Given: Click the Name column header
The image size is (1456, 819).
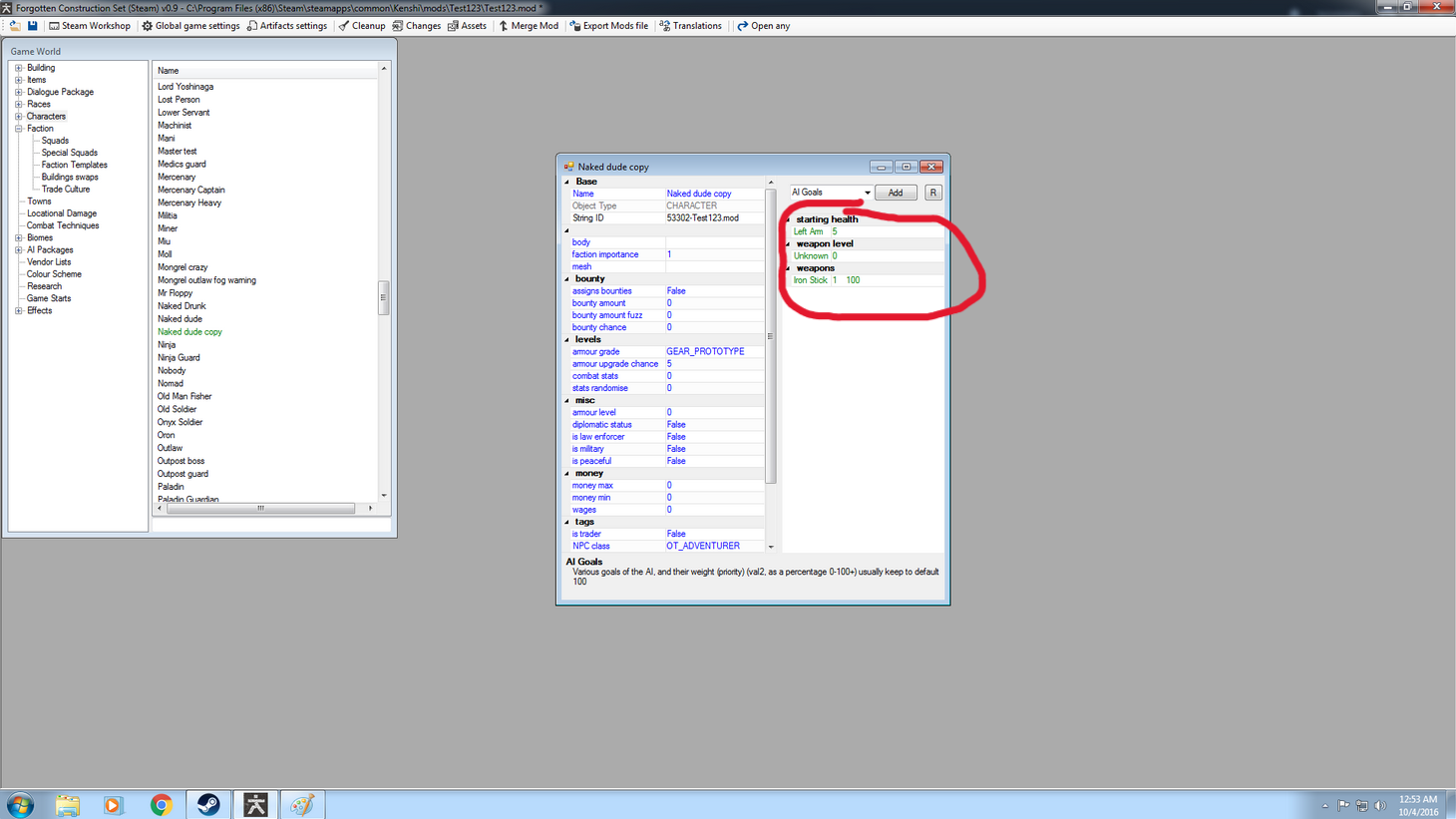Looking at the screenshot, I should pyautogui.click(x=265, y=71).
